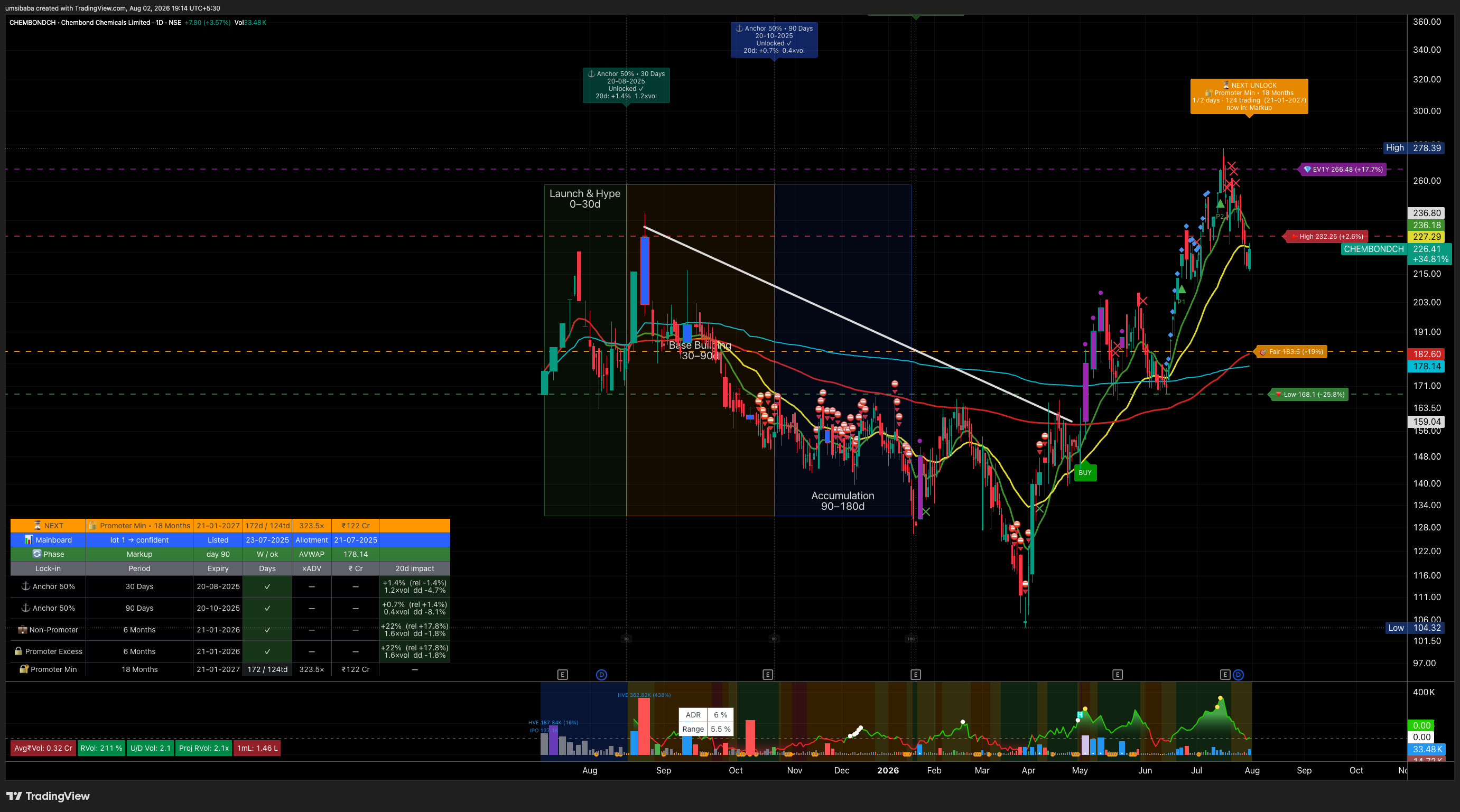Image resolution: width=1460 pixels, height=812 pixels.
Task: Click the lot 1 → confident cell
Action: [x=140, y=540]
